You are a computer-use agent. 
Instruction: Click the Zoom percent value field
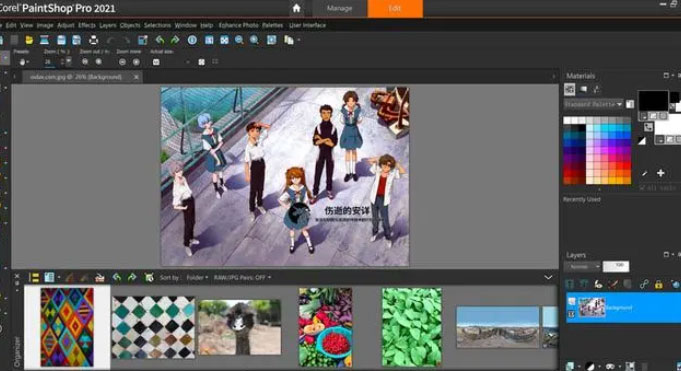50,62
